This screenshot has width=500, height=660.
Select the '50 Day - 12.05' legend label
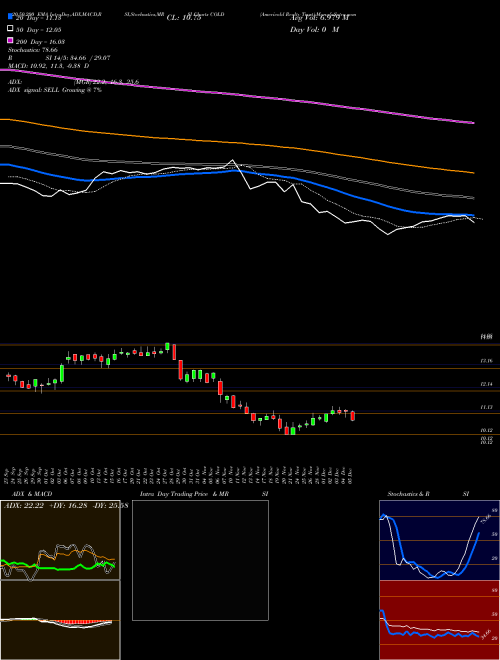tap(39, 30)
